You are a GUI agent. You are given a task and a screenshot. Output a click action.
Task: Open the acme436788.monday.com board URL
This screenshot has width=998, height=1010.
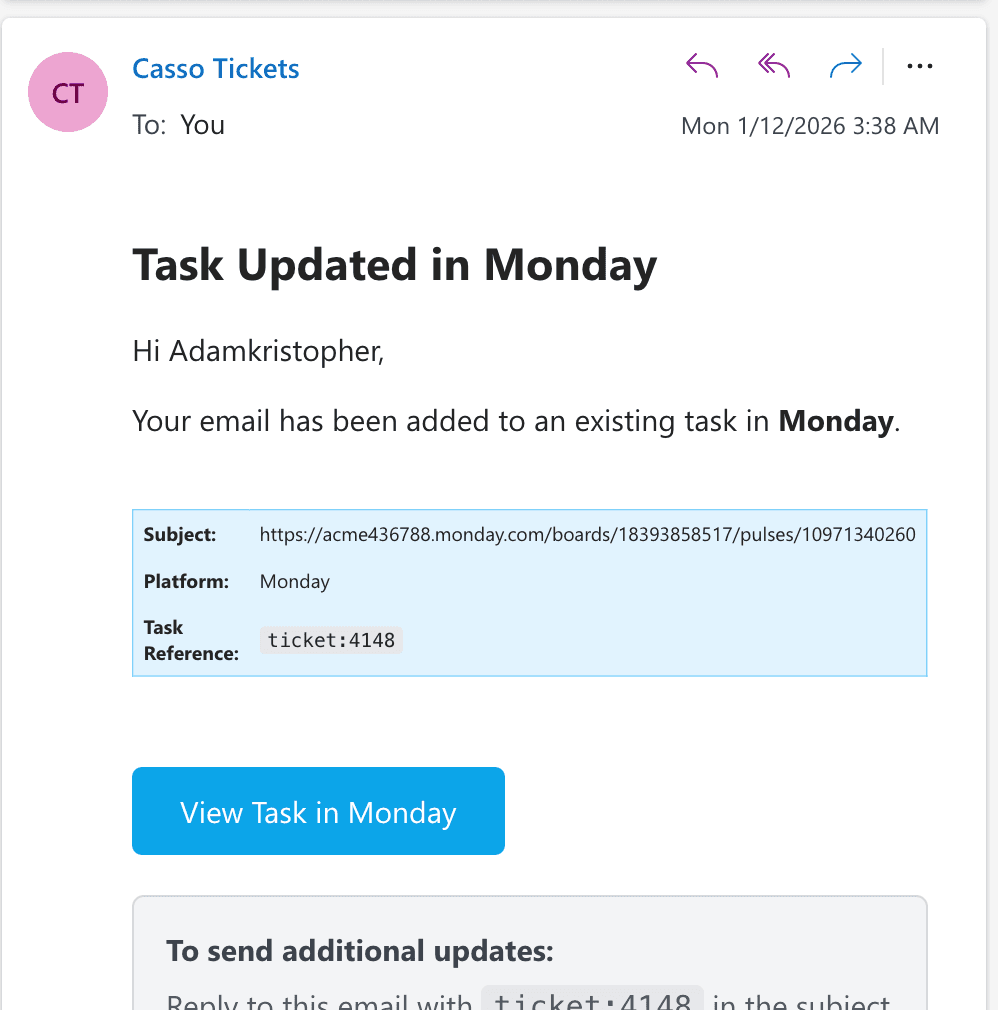[x=588, y=534]
